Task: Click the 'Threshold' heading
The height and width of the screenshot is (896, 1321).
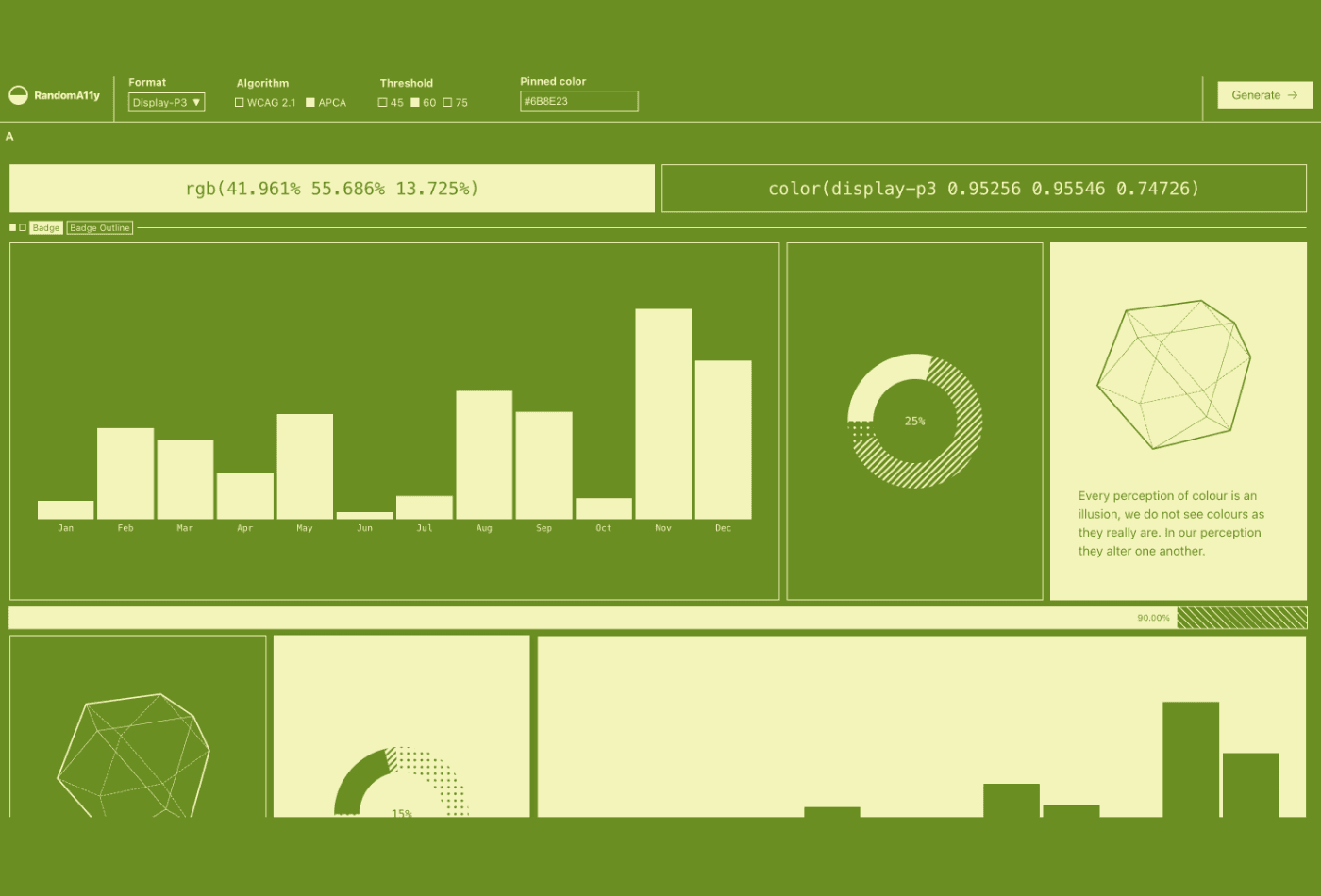Action: 407,83
